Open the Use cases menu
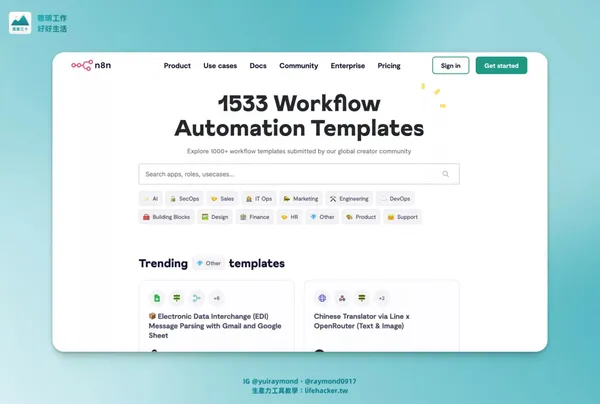The image size is (600, 404). 220,66
